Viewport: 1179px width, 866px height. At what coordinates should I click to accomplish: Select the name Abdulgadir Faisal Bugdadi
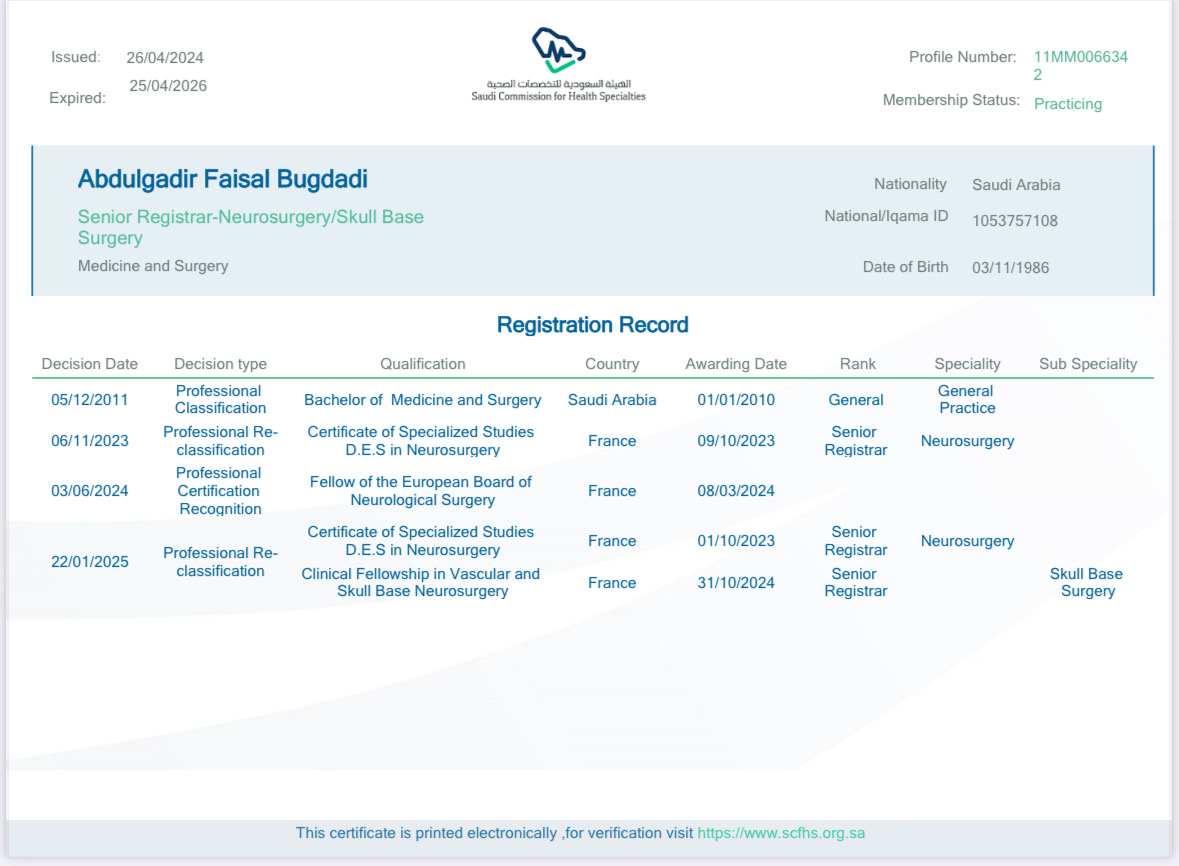click(x=223, y=180)
